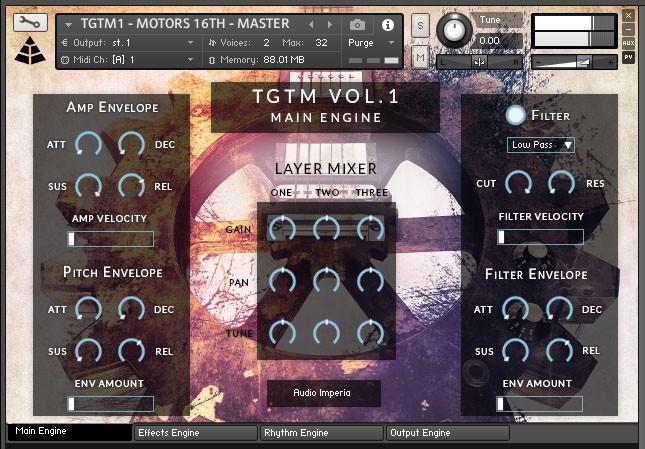The width and height of the screenshot is (645, 449).
Task: Click the Audio Imperia button
Action: coord(323,393)
